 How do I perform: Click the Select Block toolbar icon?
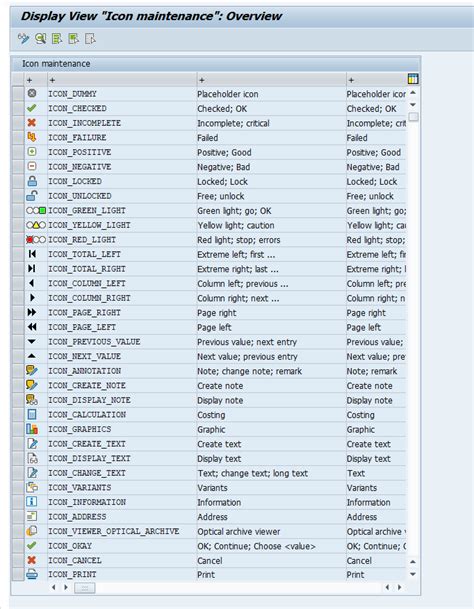click(x=73, y=38)
